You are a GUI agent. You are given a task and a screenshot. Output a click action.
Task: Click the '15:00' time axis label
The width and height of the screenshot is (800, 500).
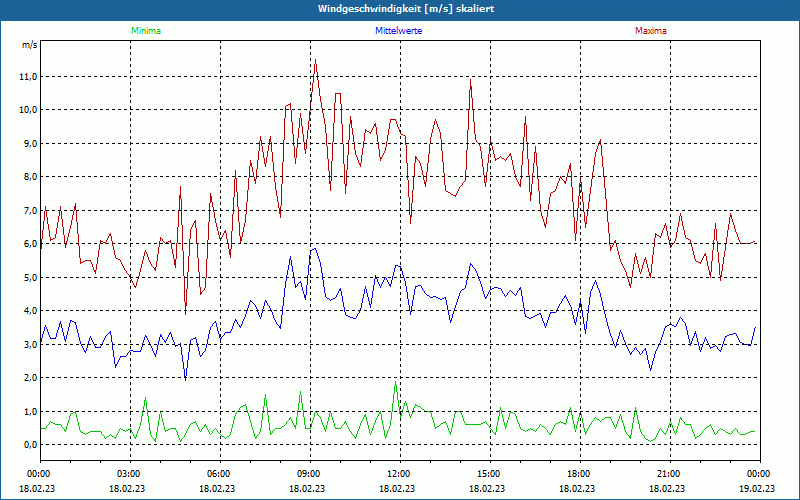pos(490,474)
